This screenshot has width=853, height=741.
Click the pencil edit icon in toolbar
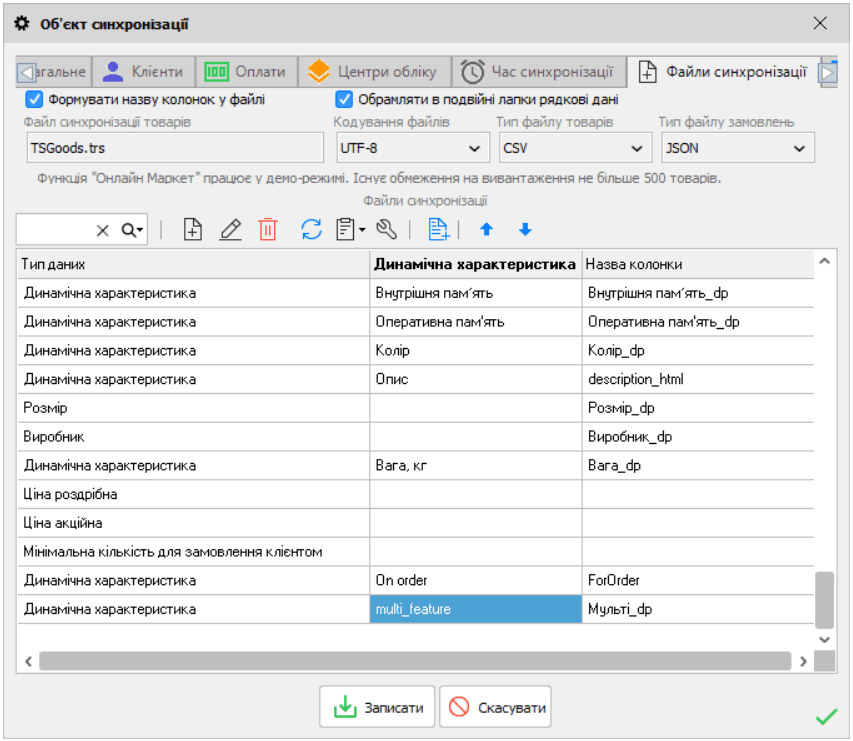(231, 230)
